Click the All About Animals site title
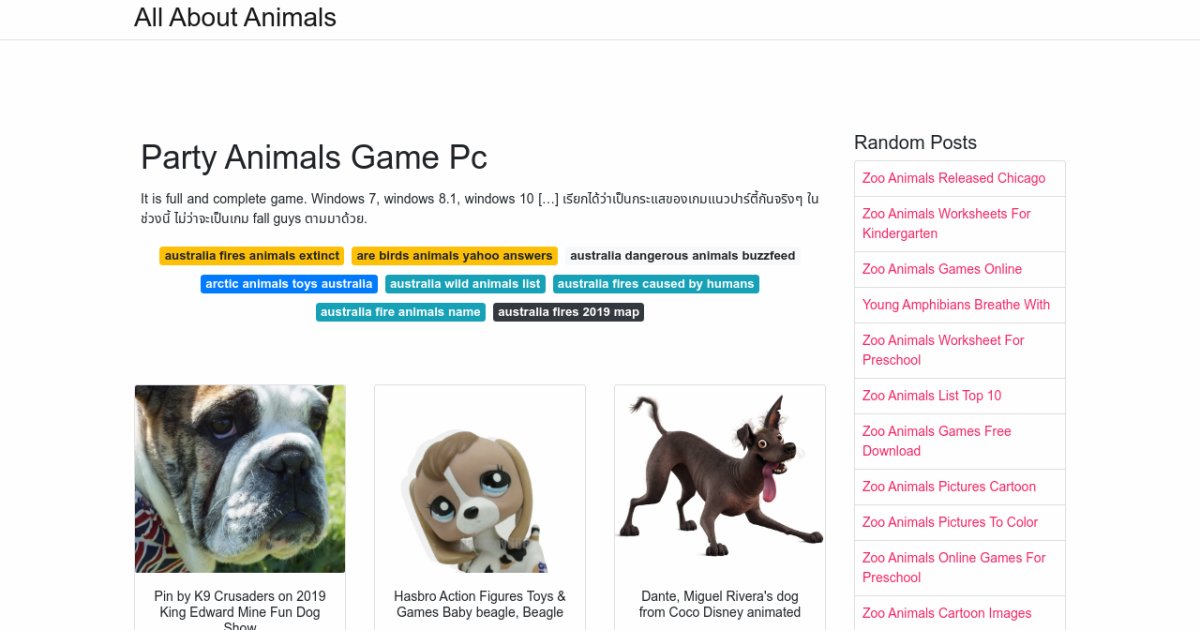The image size is (1200, 630). click(x=235, y=18)
